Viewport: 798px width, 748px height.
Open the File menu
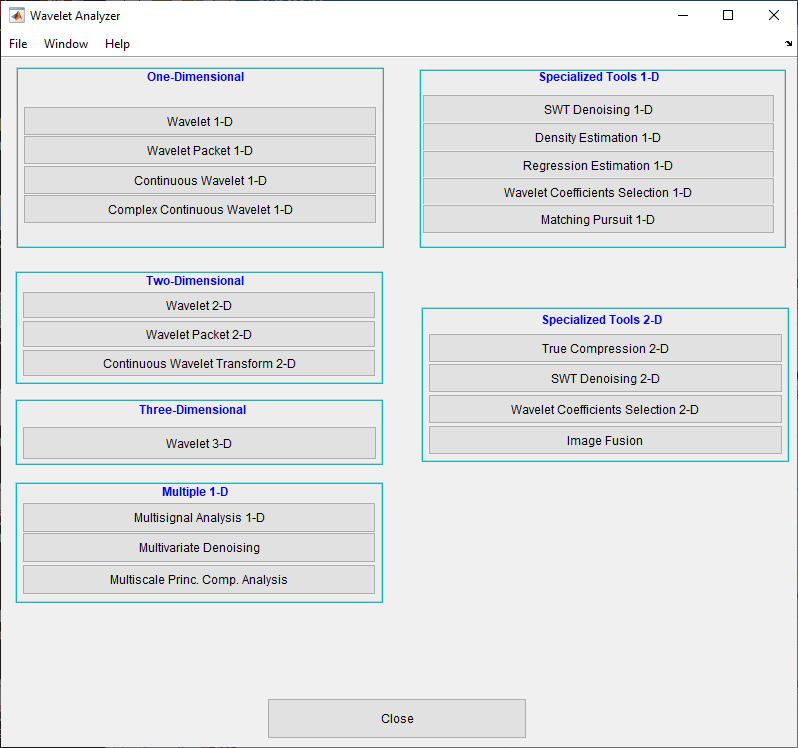pyautogui.click(x=18, y=44)
